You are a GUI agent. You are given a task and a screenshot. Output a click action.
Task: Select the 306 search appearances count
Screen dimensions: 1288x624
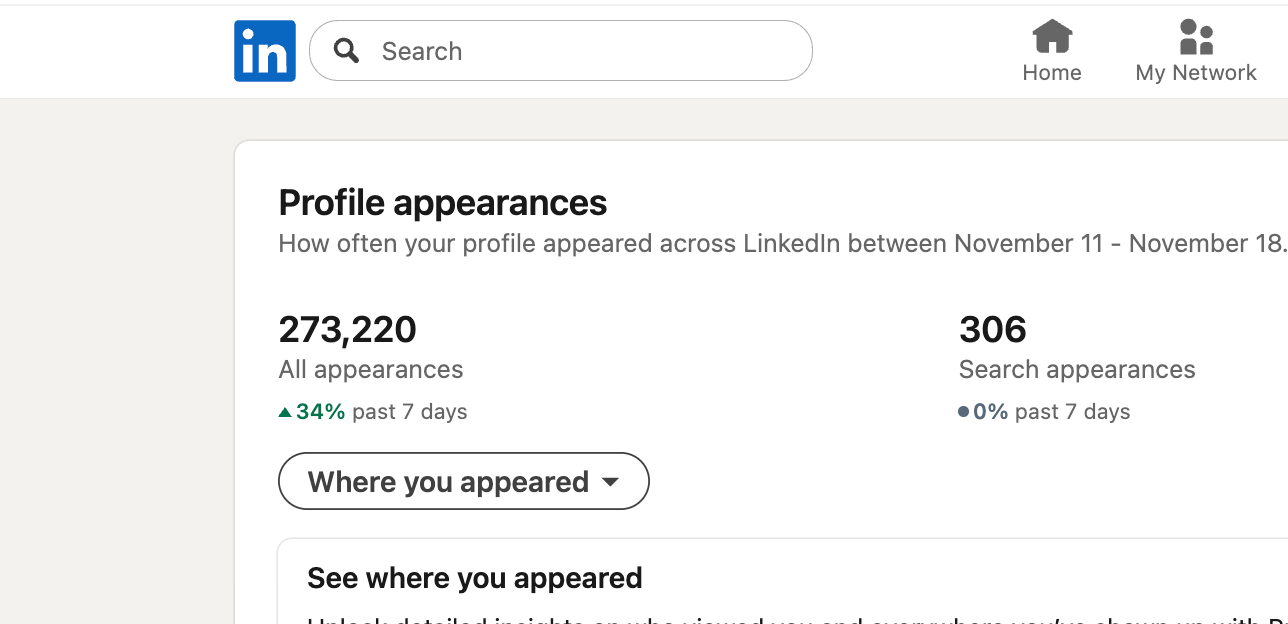993,329
